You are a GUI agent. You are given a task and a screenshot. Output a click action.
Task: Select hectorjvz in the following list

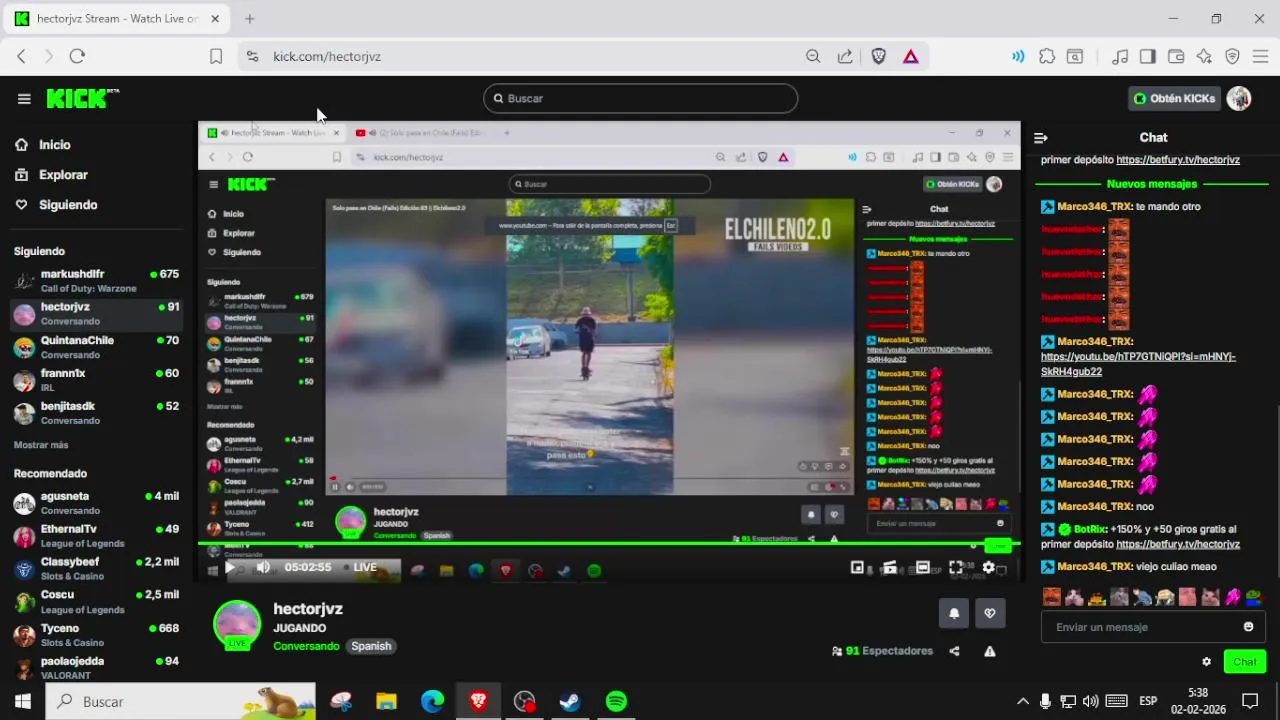coord(96,314)
